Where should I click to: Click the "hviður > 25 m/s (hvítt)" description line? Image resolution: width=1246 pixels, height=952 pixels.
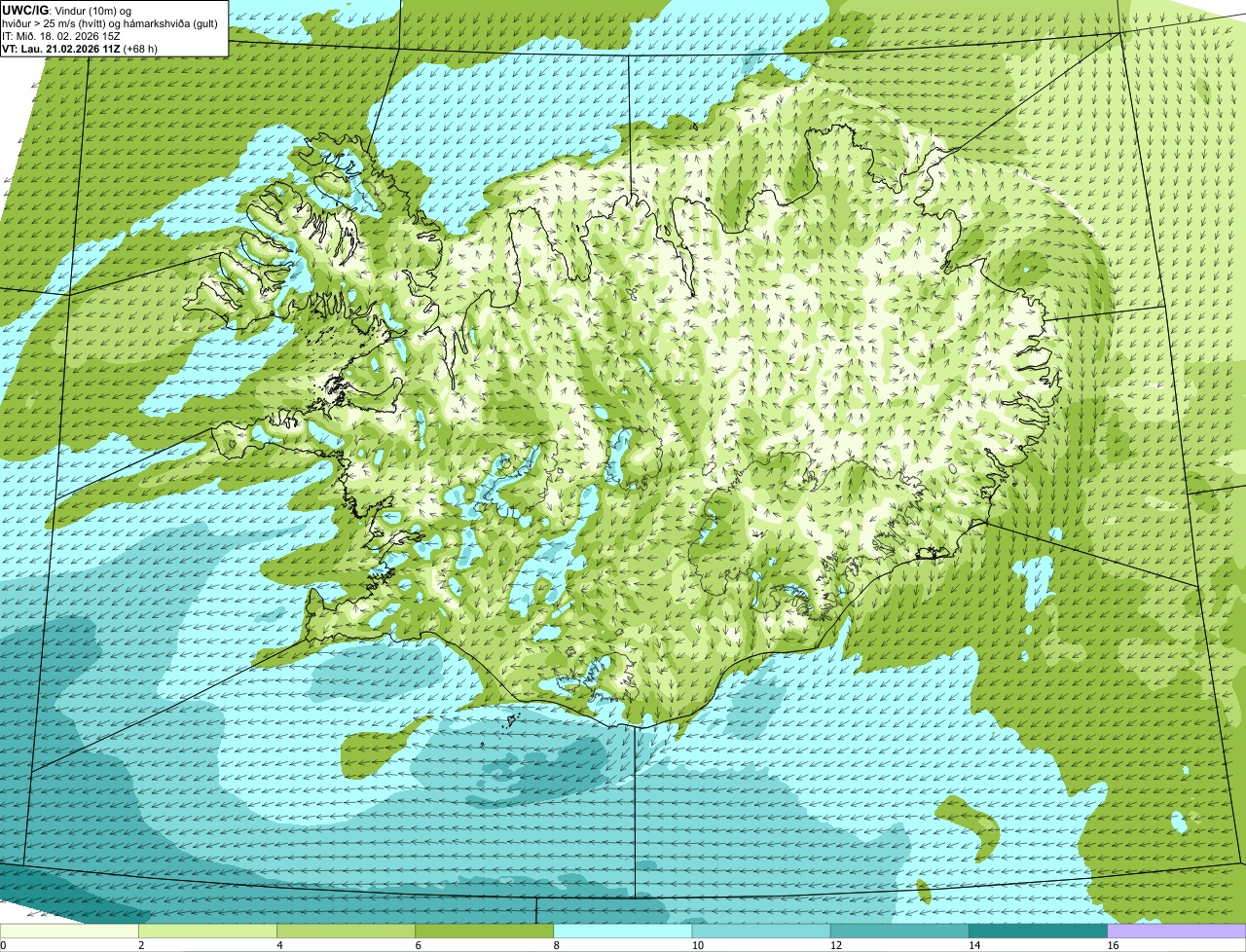tap(110, 23)
